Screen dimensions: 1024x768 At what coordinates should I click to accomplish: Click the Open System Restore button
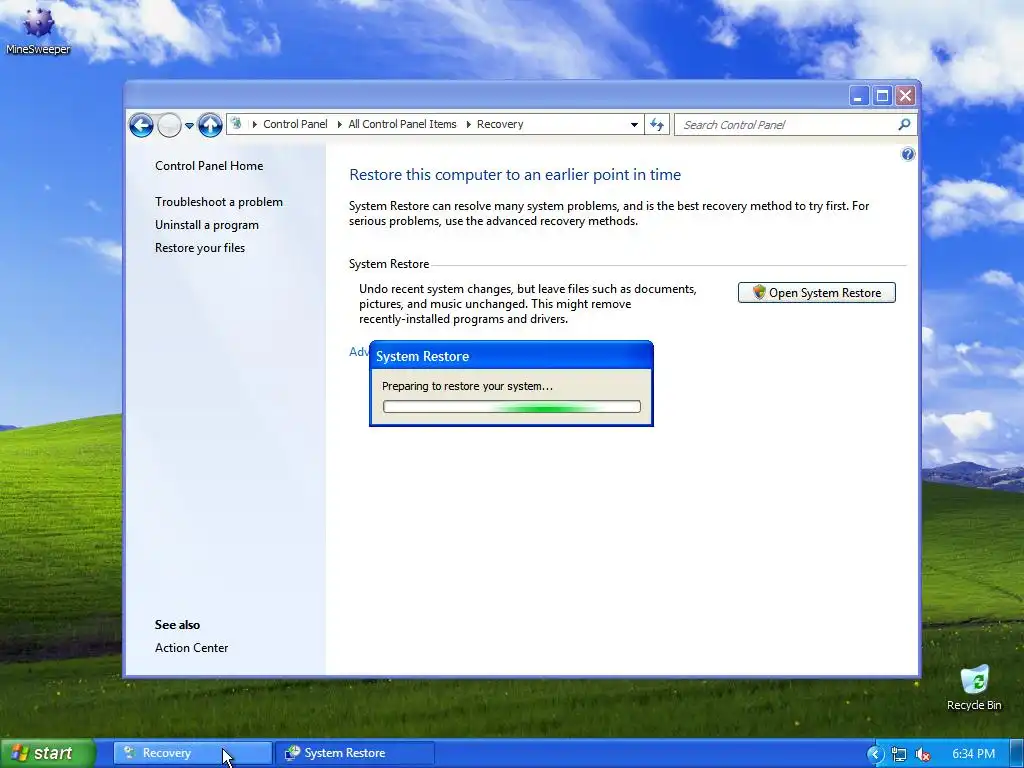click(816, 293)
